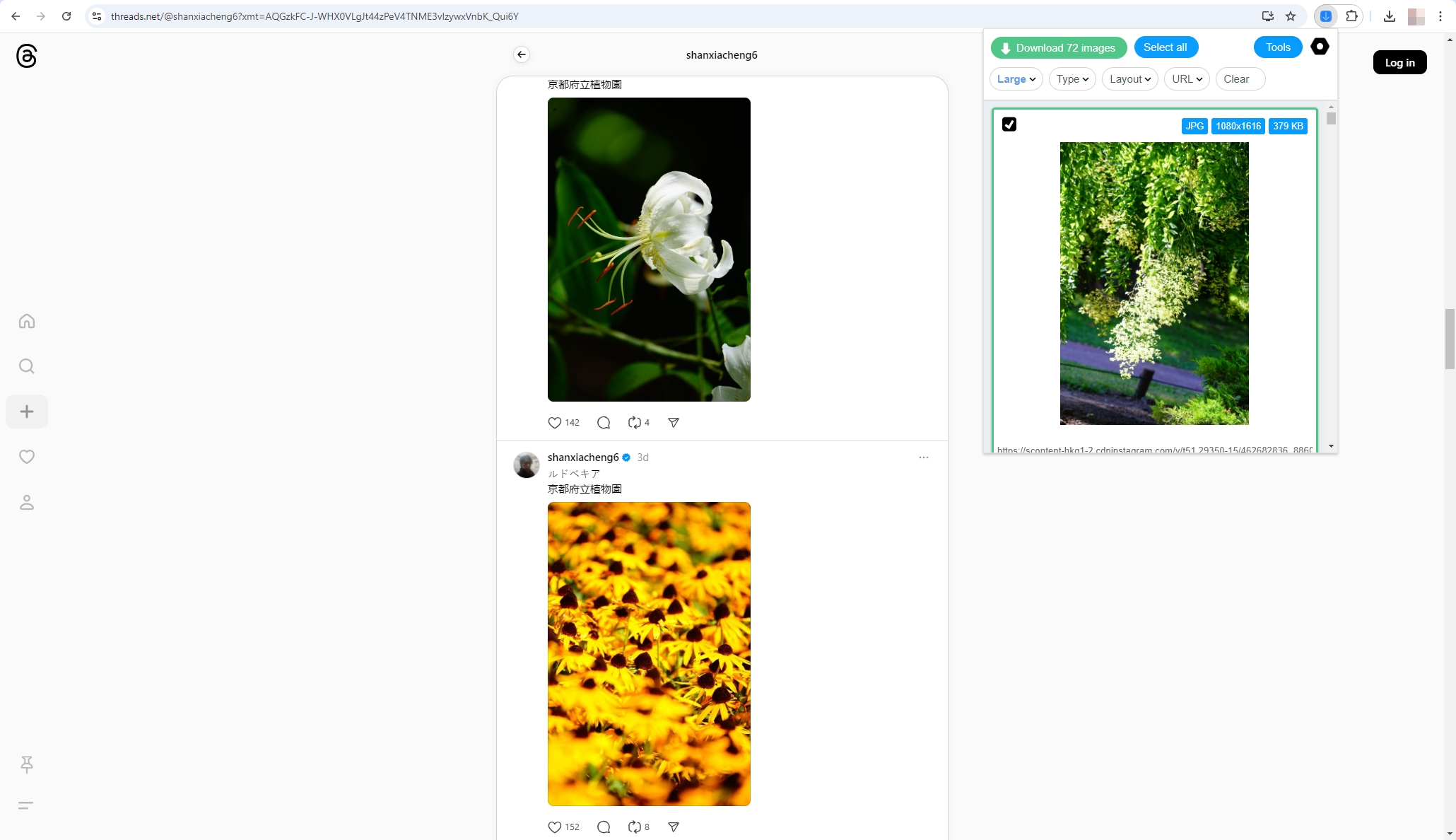Open the URL filter dropdown menu
Image resolution: width=1456 pixels, height=840 pixels.
point(1185,79)
